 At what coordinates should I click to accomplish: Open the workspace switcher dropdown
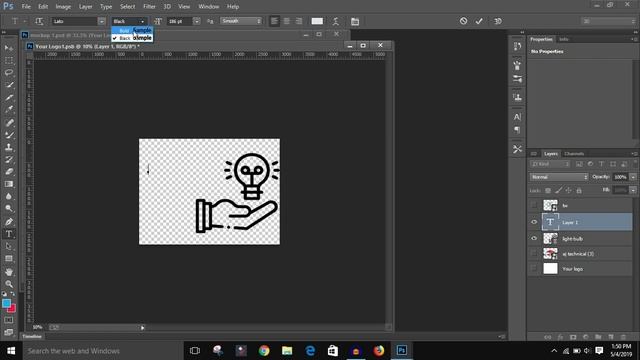[x=608, y=21]
